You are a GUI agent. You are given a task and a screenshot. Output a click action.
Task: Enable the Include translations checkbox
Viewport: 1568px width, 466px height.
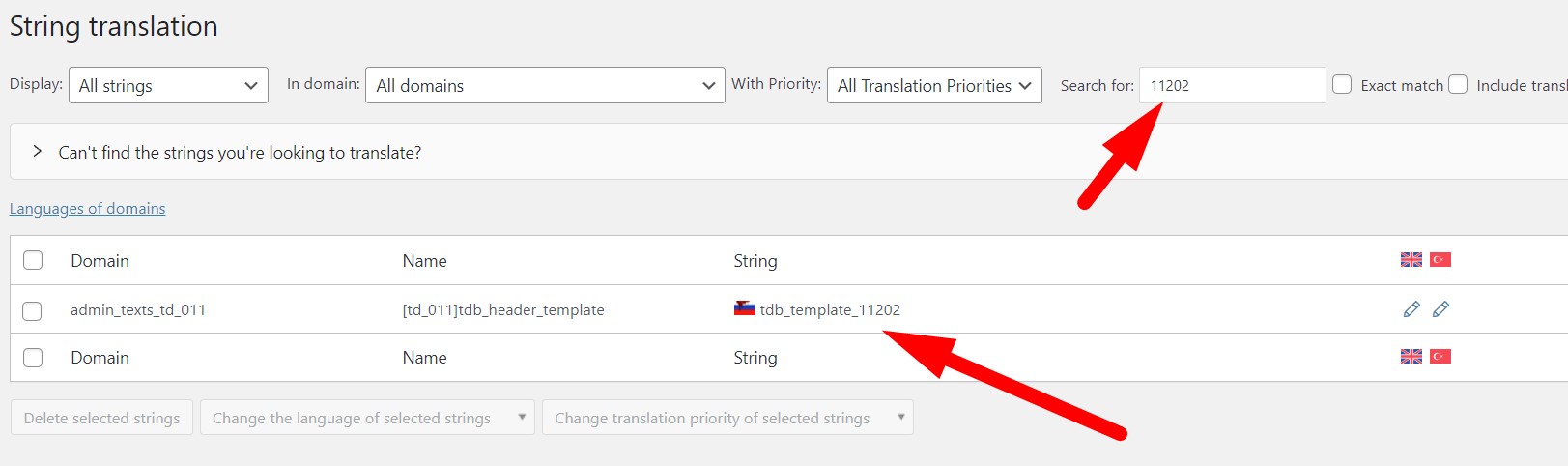(x=1458, y=84)
